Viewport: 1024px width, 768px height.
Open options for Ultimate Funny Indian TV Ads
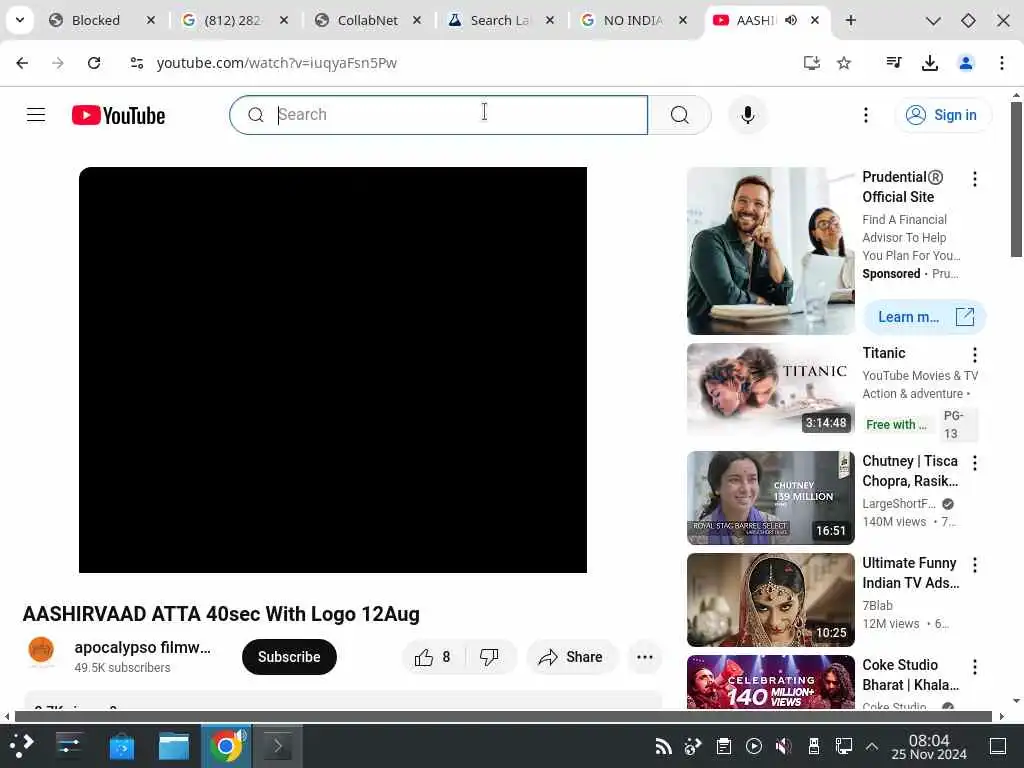[x=975, y=565]
